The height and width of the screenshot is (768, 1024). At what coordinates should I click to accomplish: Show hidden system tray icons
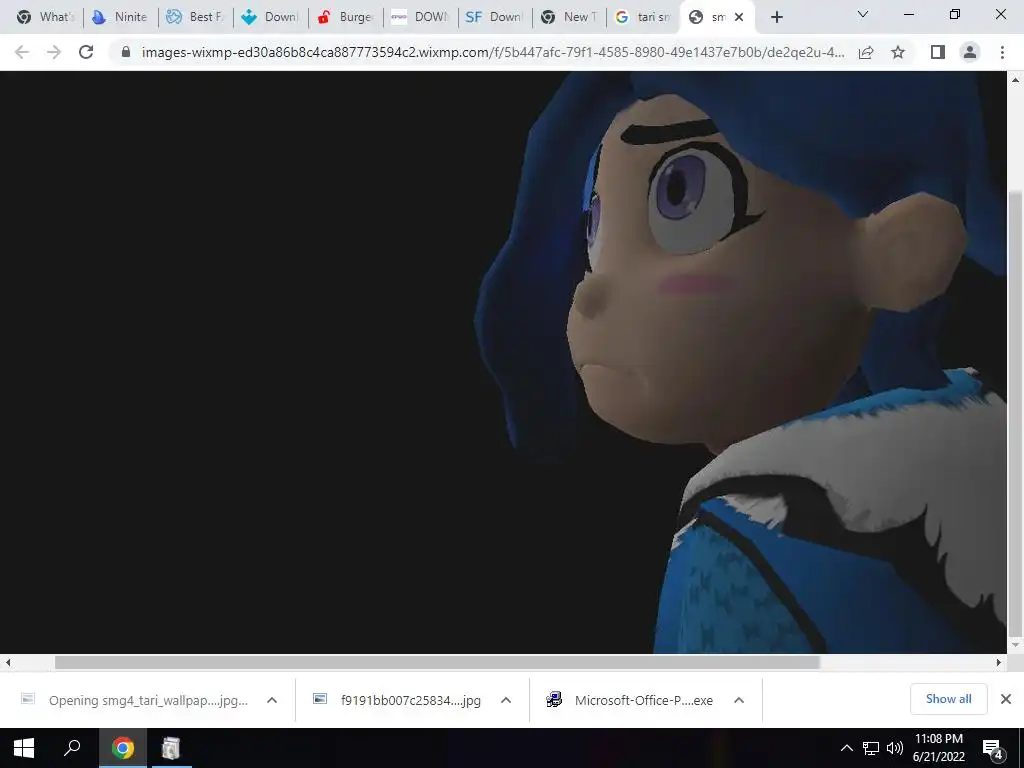coord(846,748)
